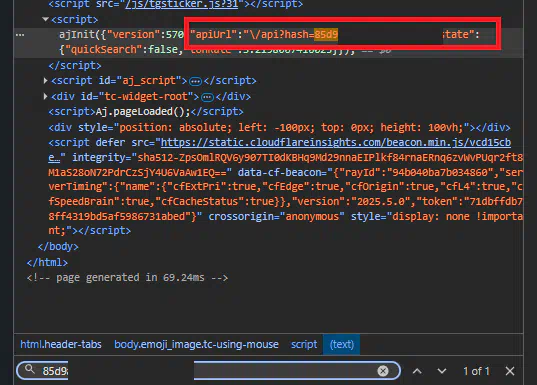Select the (text) breadcrumb item

click(x=341, y=344)
